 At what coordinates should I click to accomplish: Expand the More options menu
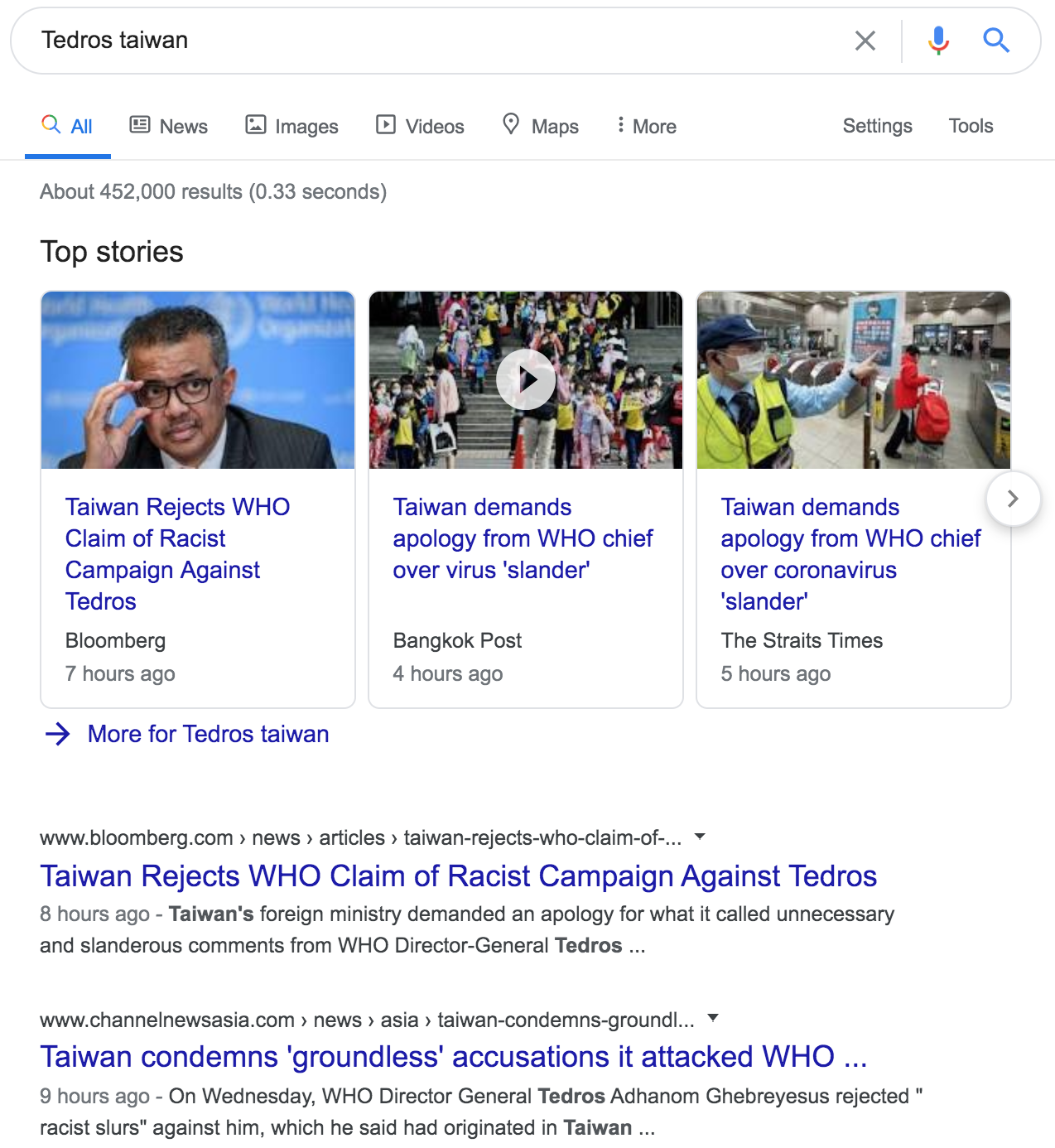(x=646, y=126)
